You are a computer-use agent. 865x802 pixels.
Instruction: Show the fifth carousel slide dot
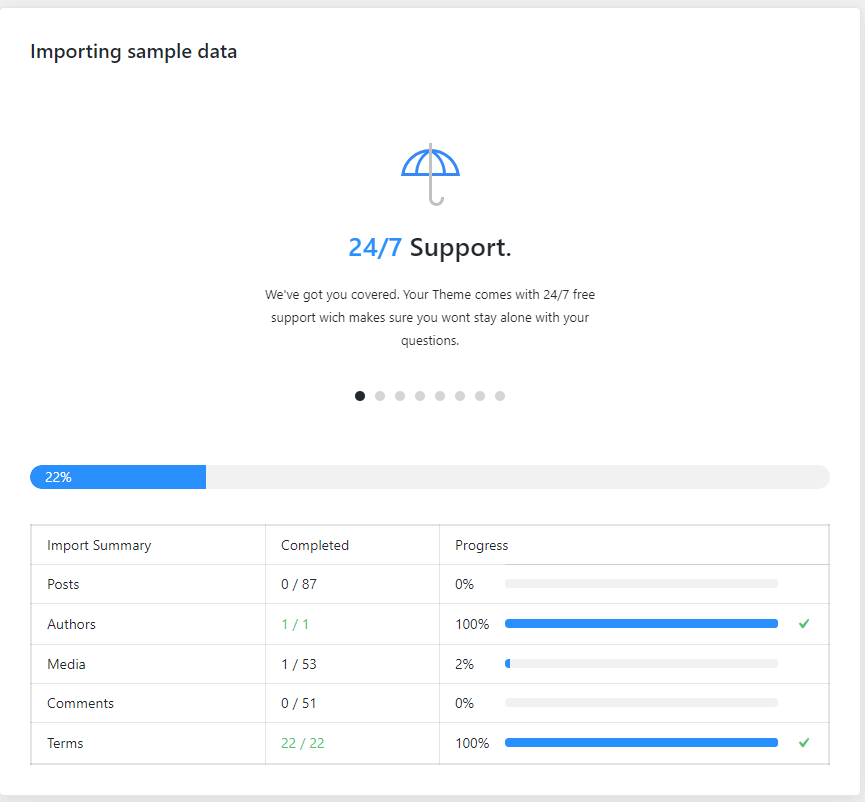(x=440, y=396)
